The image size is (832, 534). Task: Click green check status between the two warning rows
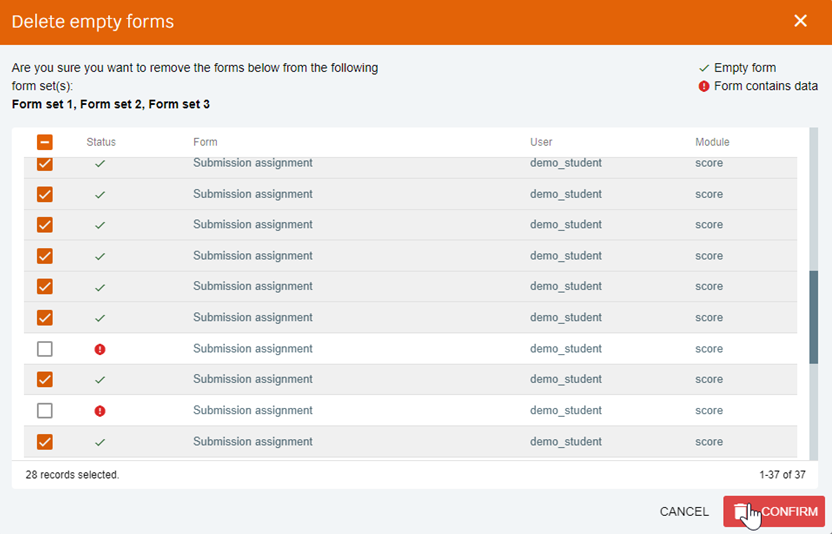(x=100, y=380)
